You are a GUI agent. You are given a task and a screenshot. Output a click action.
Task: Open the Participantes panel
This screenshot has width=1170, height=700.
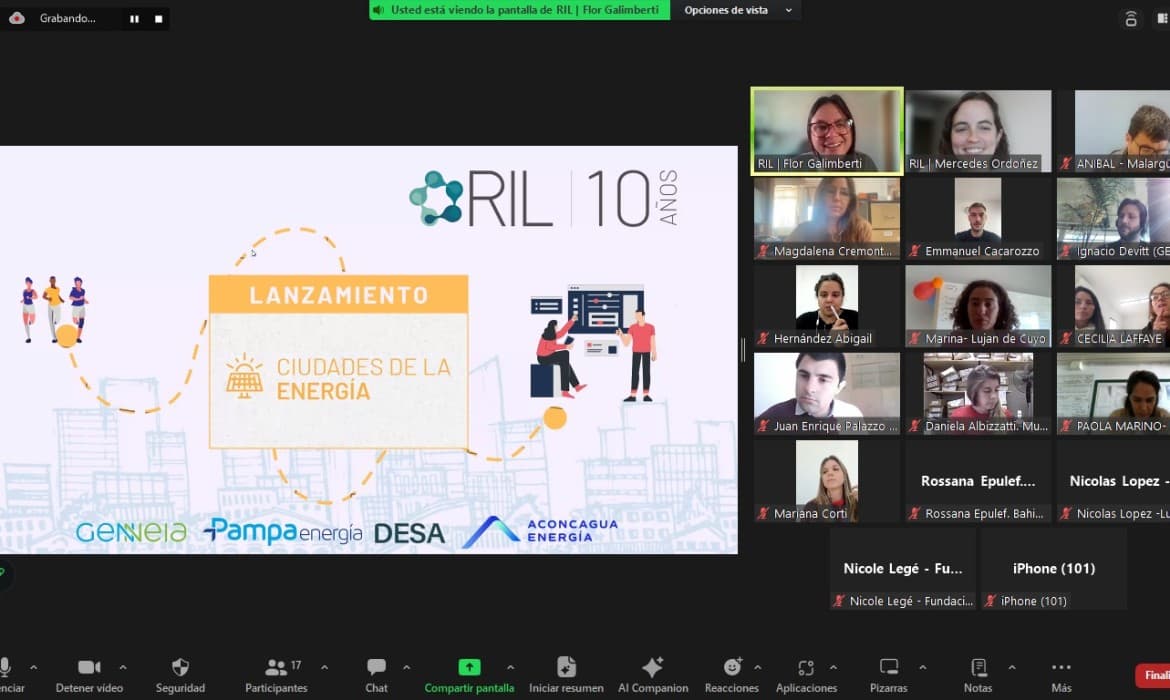coord(276,668)
